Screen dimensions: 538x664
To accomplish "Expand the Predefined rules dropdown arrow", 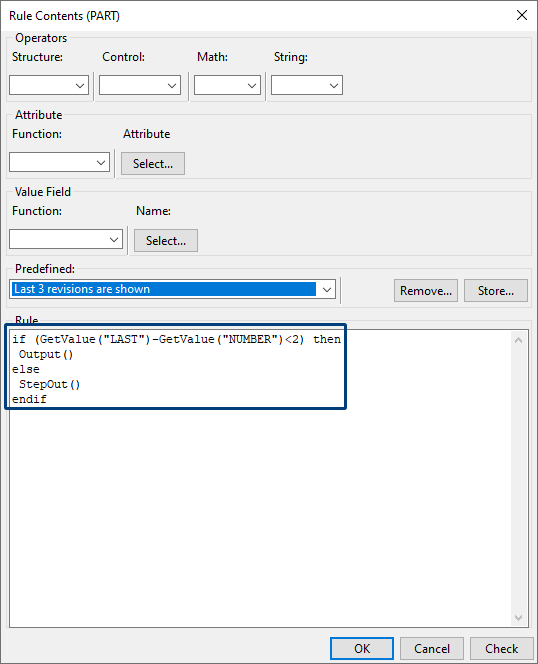I will pyautogui.click(x=327, y=290).
